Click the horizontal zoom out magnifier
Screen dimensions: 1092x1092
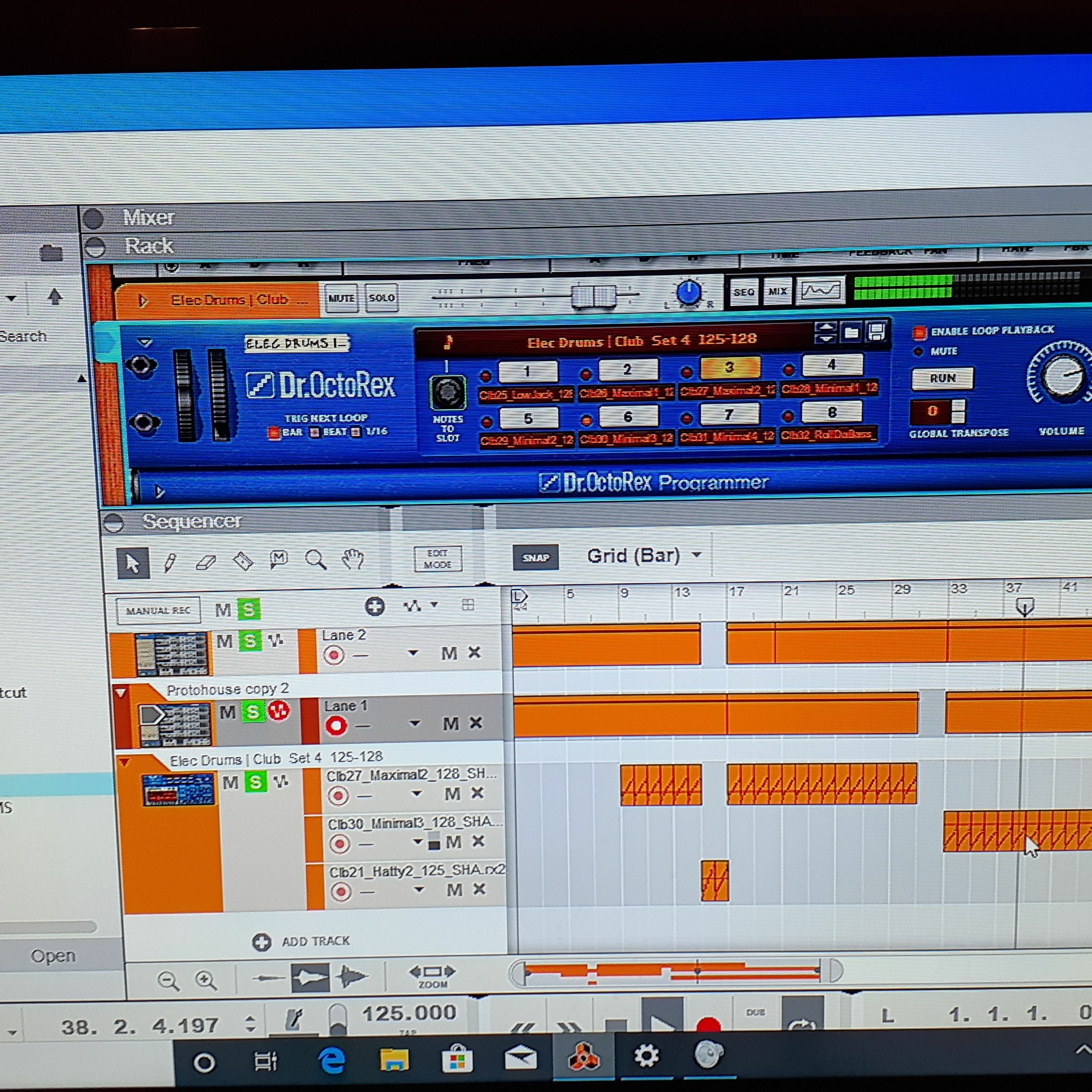pos(169,981)
